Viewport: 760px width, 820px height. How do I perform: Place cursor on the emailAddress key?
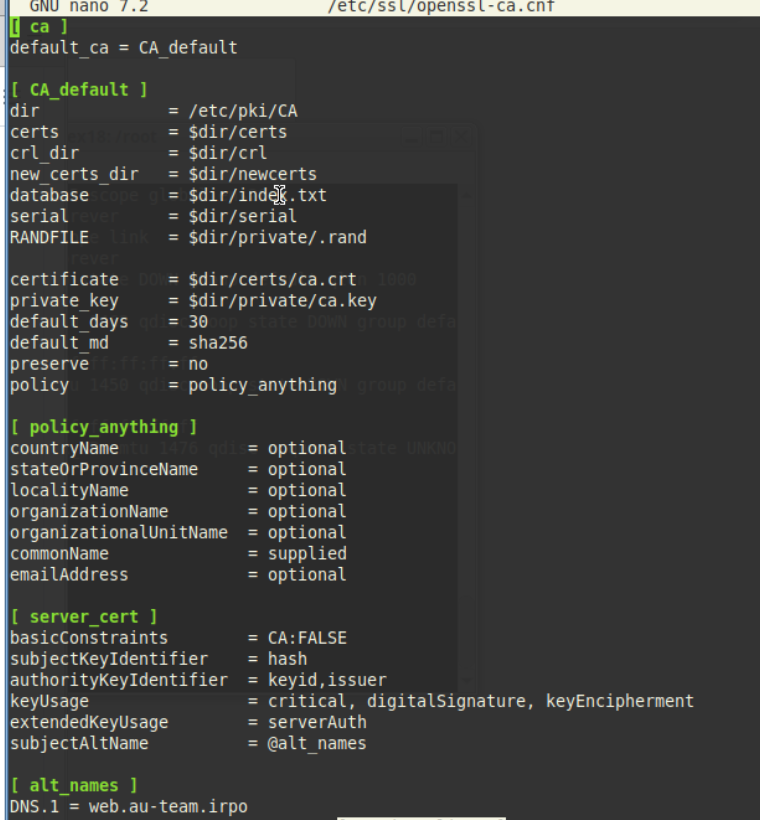coord(69,574)
